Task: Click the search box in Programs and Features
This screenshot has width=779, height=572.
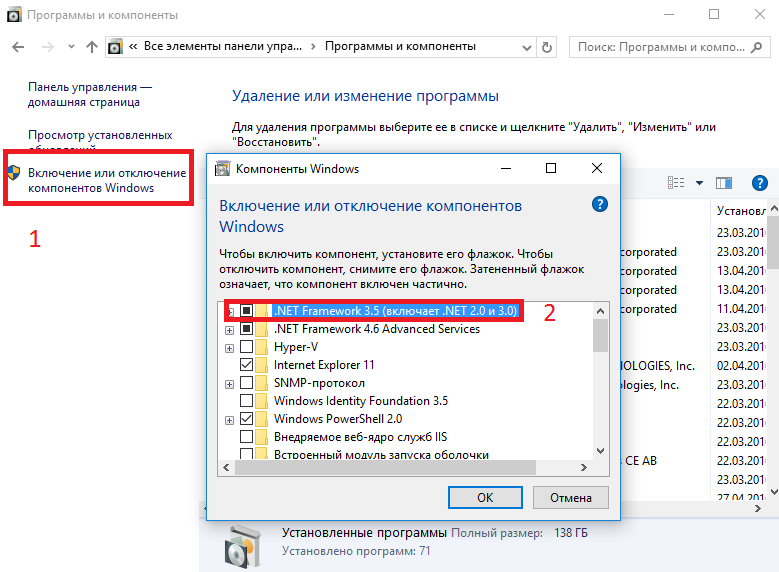Action: pyautogui.click(x=669, y=47)
